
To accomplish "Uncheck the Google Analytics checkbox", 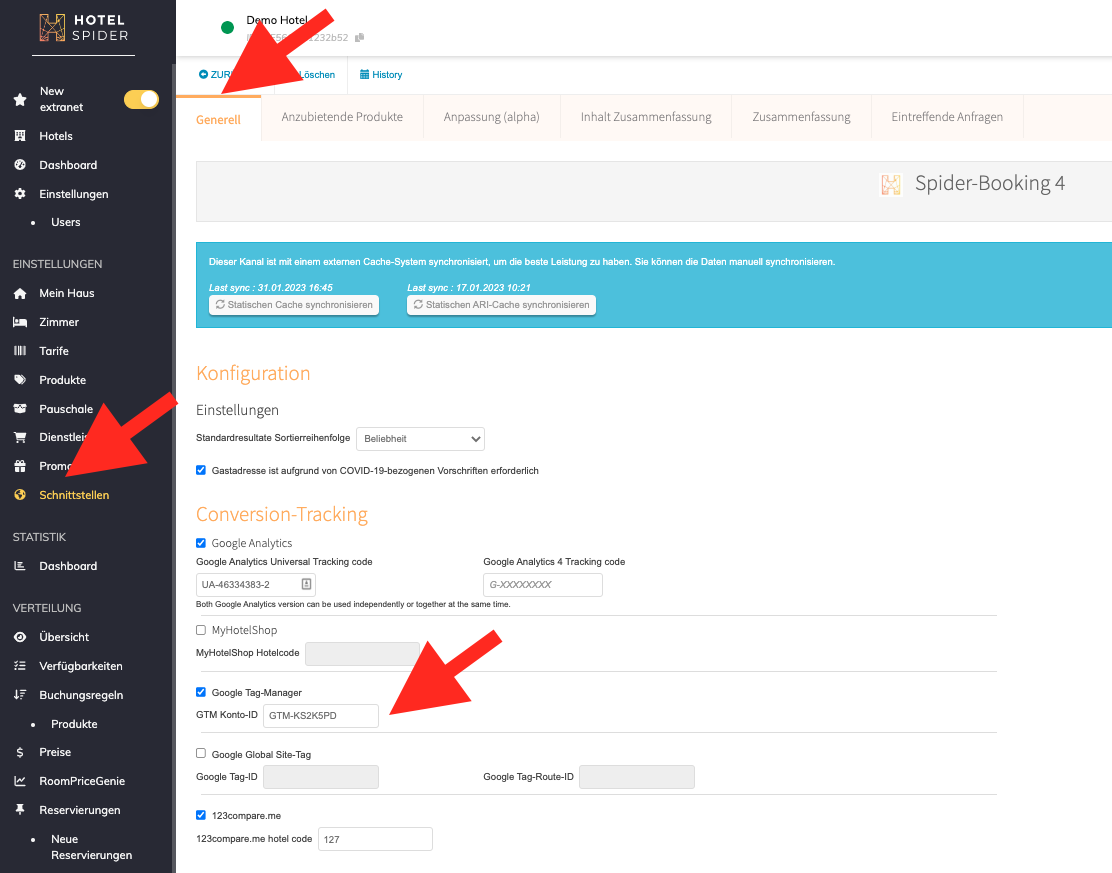I will pos(201,543).
